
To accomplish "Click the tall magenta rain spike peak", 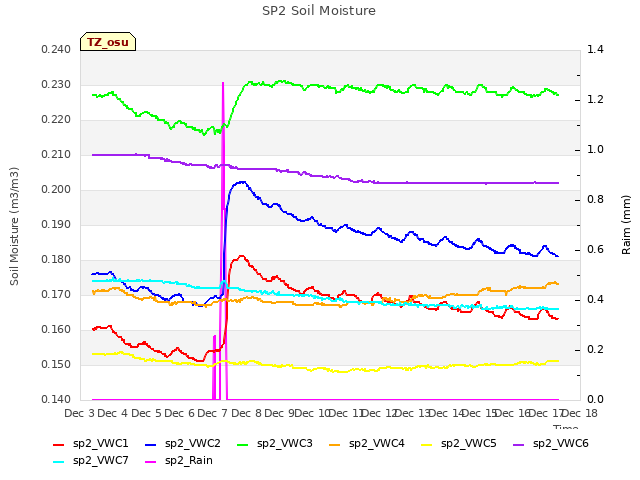I will [x=223, y=83].
